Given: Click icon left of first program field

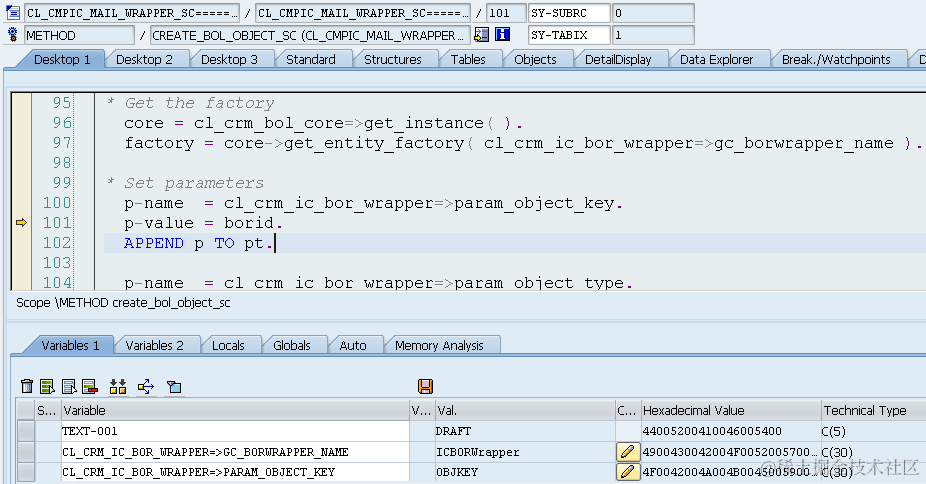Looking at the screenshot, I should (12, 12).
